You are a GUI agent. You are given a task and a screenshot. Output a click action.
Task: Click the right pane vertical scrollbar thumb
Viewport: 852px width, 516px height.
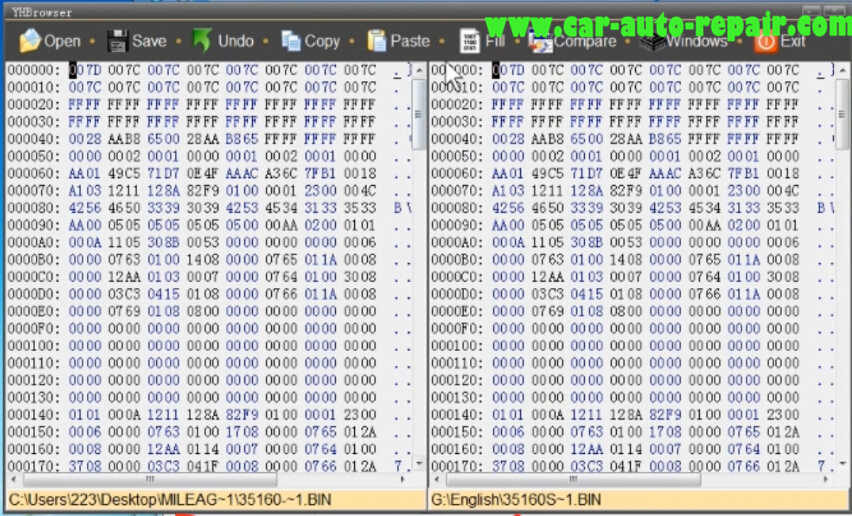(x=842, y=114)
